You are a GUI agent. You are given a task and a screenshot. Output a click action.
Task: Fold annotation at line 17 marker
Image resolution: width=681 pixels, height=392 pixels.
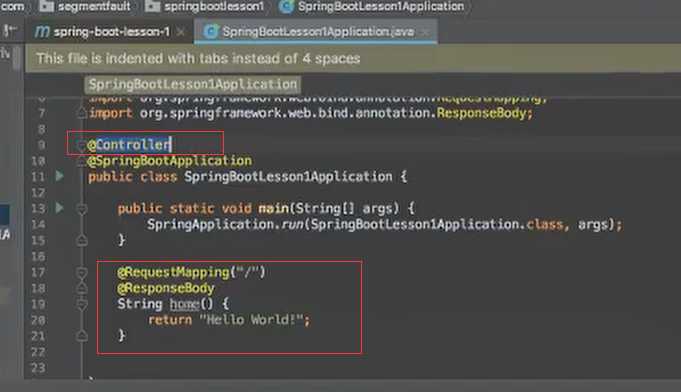click(82, 273)
